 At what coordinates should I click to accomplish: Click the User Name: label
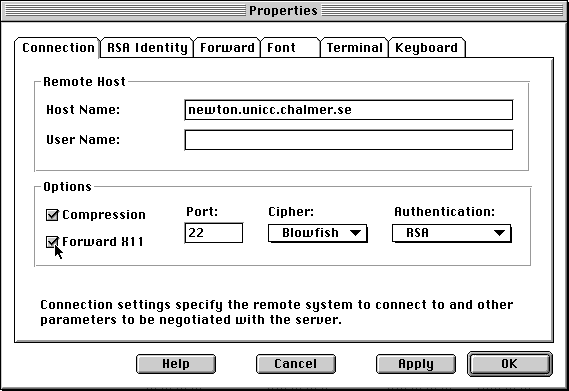pos(83,140)
